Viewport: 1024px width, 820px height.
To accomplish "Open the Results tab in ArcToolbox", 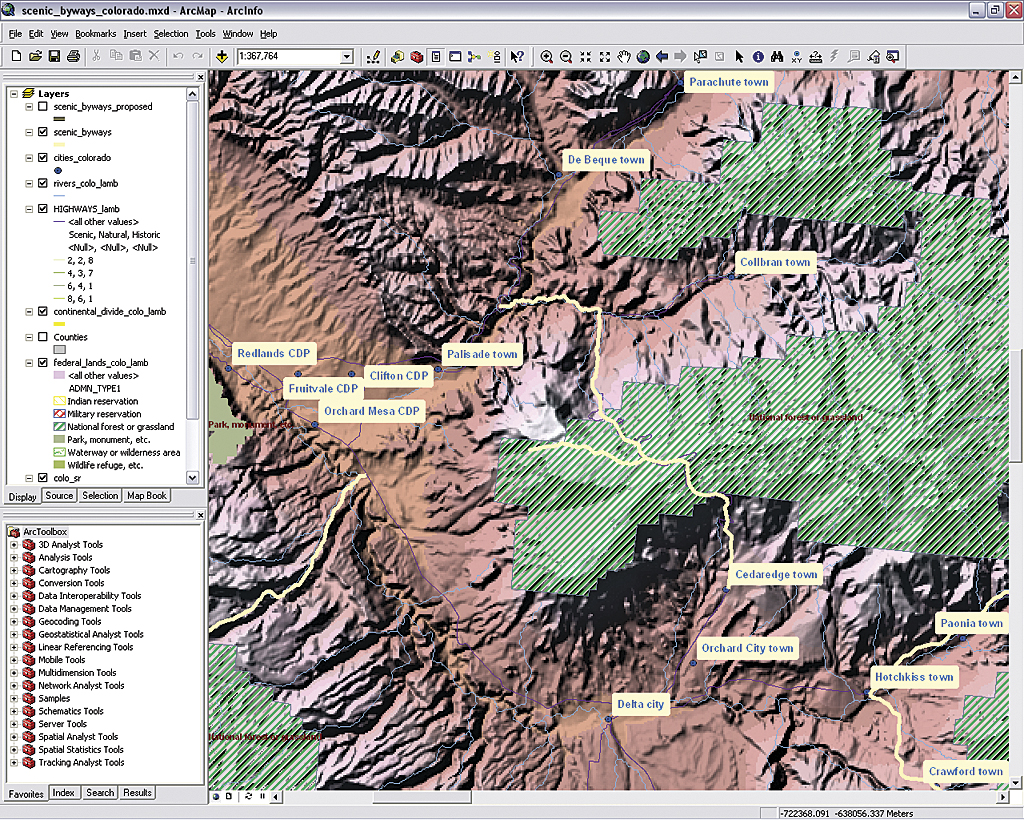I will (x=137, y=793).
